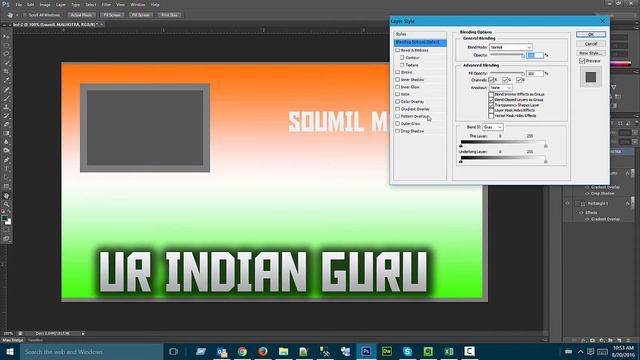Confirm Layer Style with OK

coord(591,34)
